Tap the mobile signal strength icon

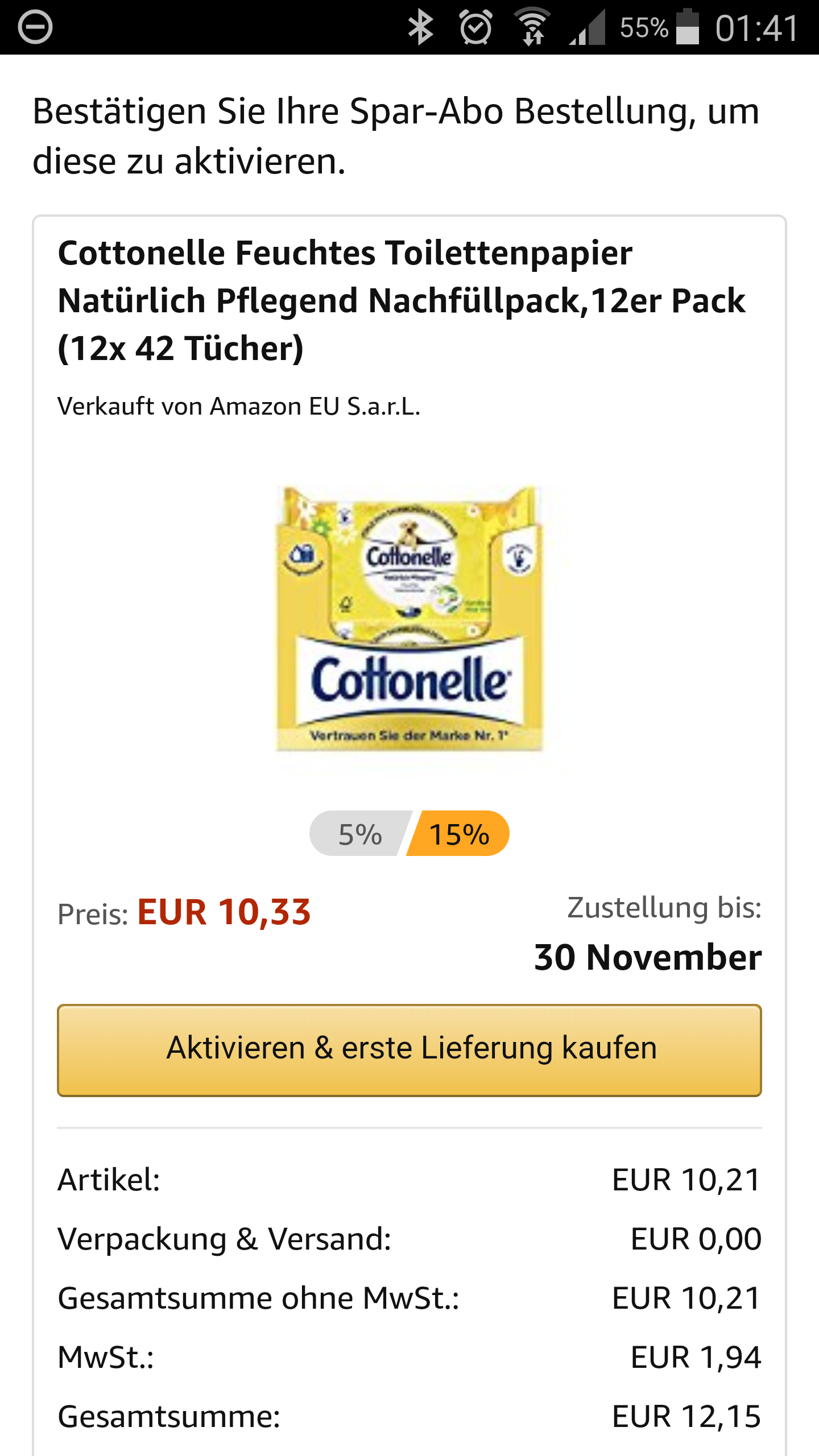point(588,27)
